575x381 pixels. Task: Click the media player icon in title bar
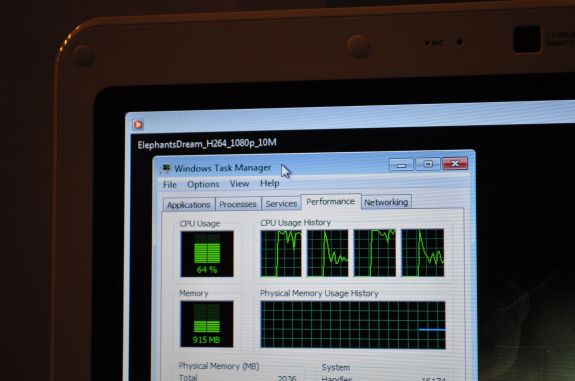pos(138,125)
